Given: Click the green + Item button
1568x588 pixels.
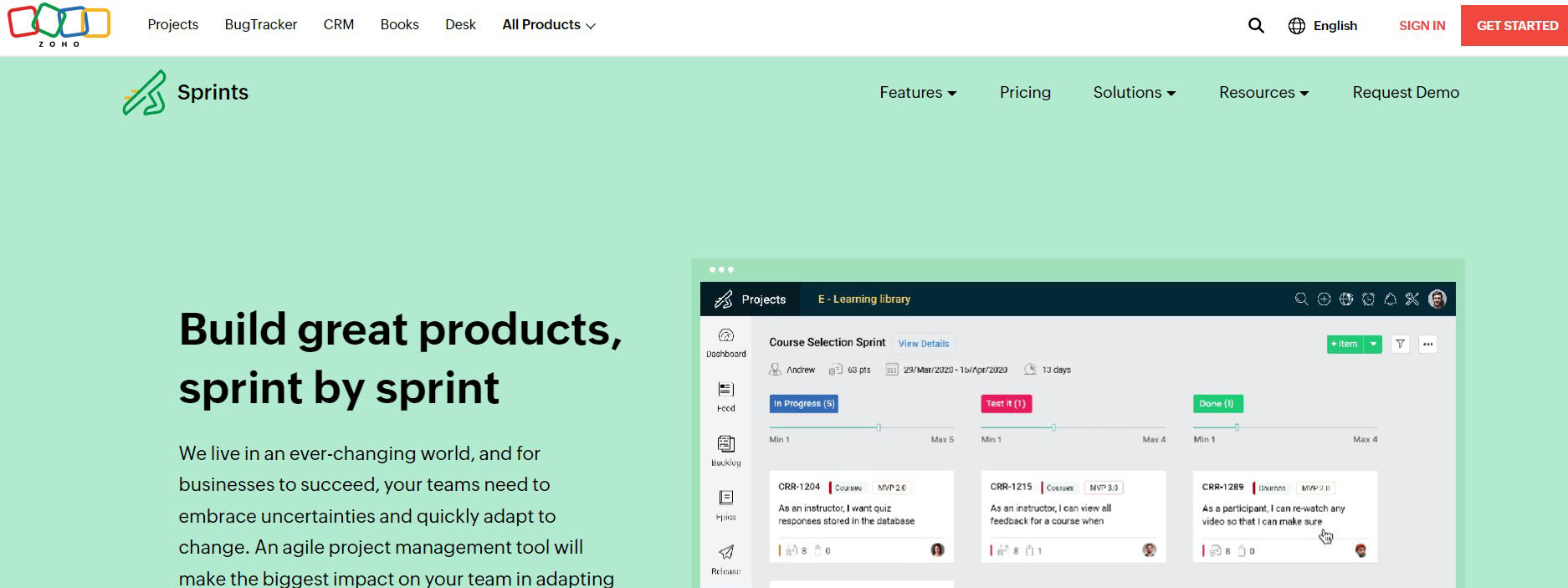Looking at the screenshot, I should (x=1345, y=344).
